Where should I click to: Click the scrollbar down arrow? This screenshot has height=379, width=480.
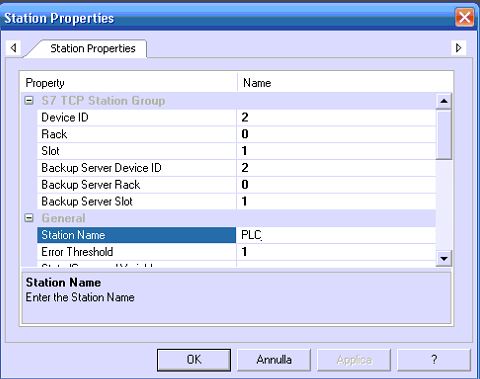click(444, 258)
